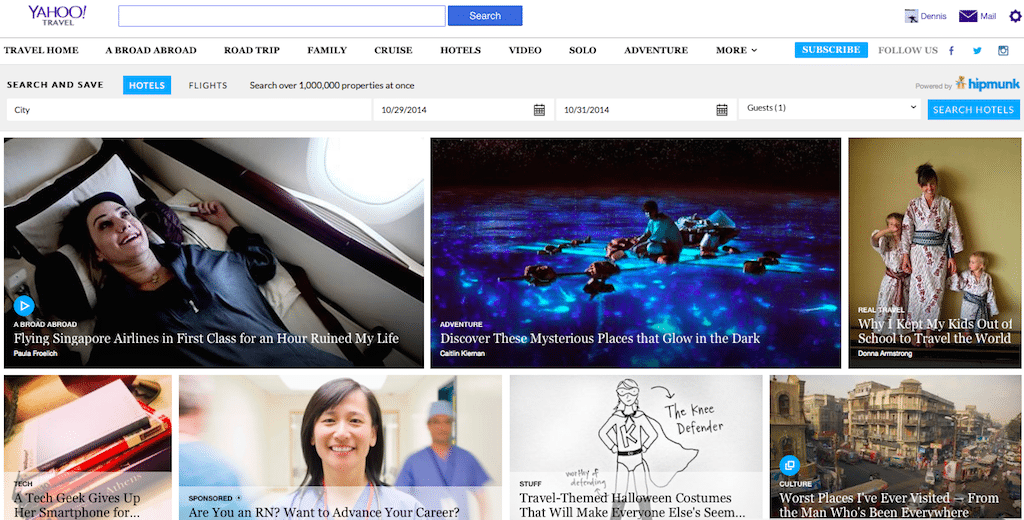Viewport: 1024px width, 520px height.
Task: Click the Mail text link
Action: click(988, 16)
